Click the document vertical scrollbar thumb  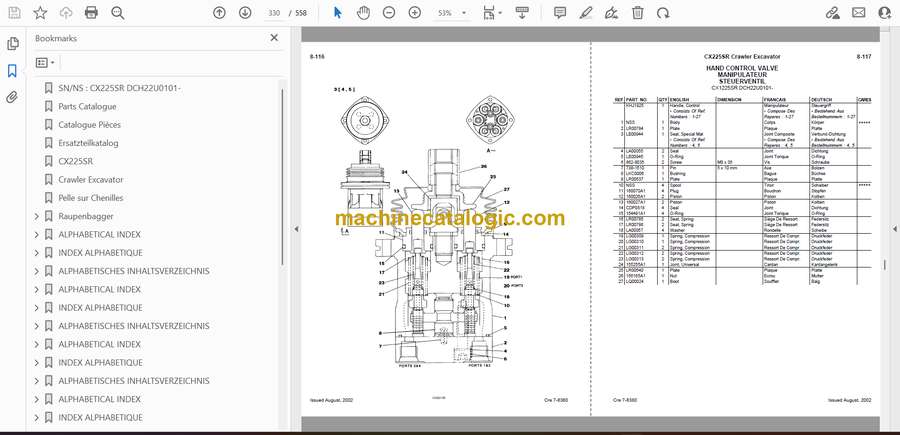point(885,264)
